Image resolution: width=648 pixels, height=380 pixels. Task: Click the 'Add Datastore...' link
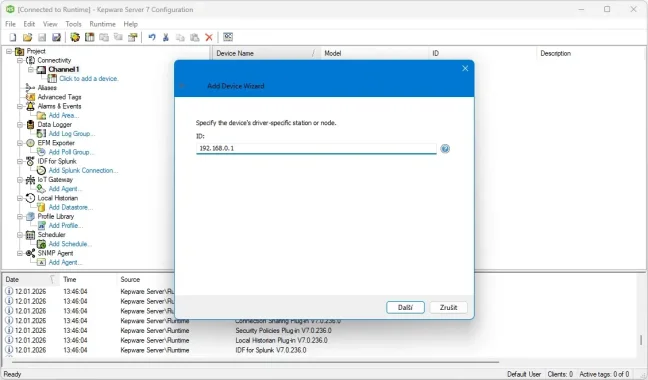70,207
